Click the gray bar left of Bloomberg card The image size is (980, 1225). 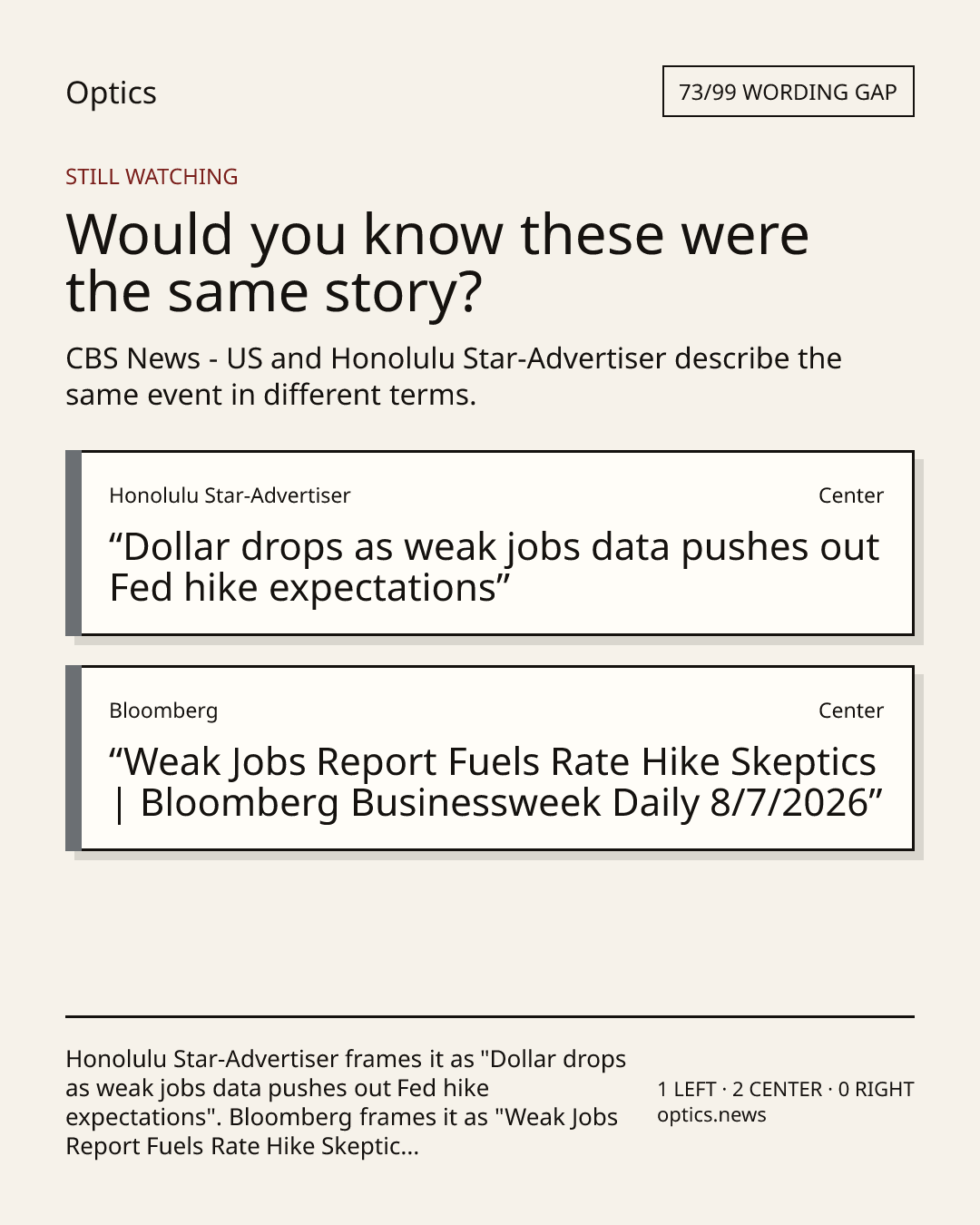pyautogui.click(x=73, y=758)
